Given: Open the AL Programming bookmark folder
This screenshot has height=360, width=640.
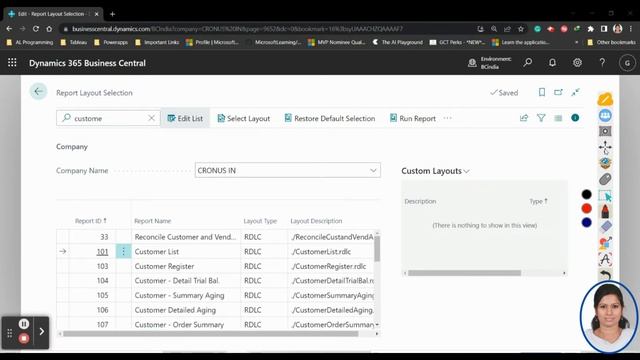Looking at the screenshot, I should point(30,42).
